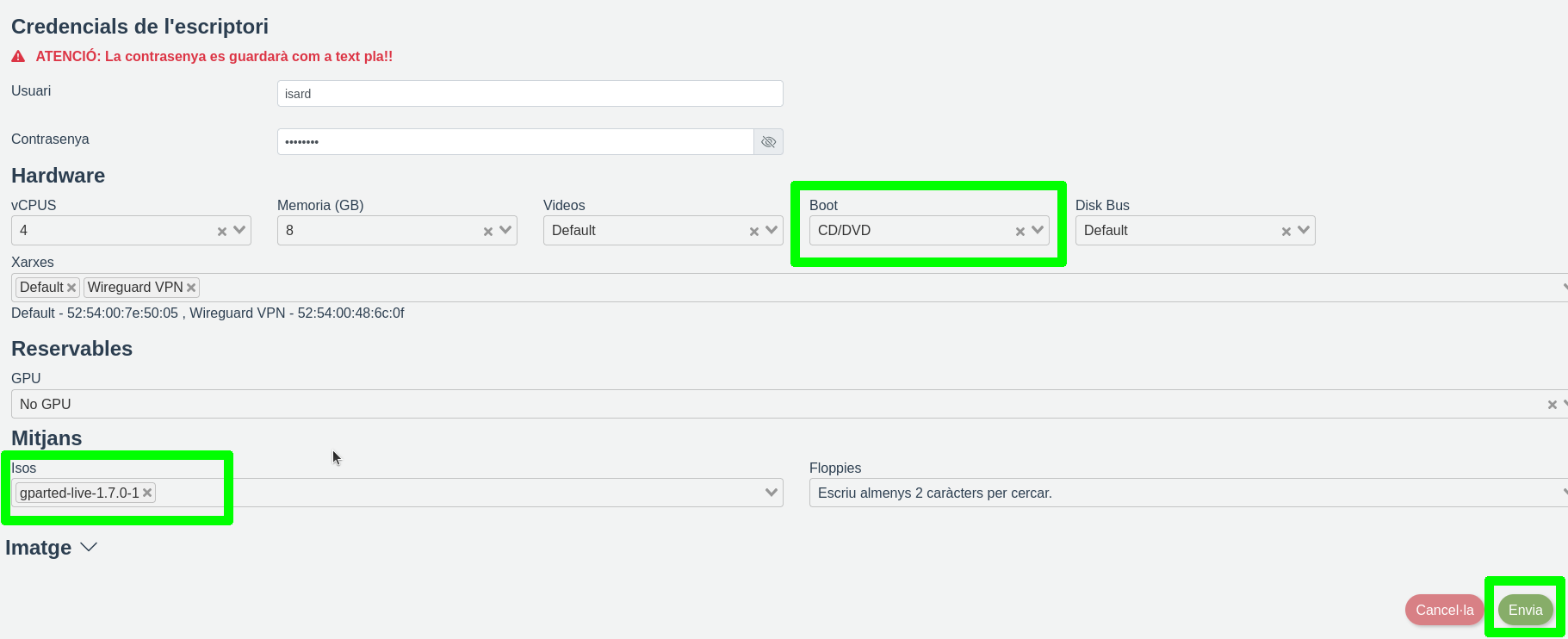The width and height of the screenshot is (1568, 639).
Task: Open the vCPUS dropdown
Action: [240, 230]
